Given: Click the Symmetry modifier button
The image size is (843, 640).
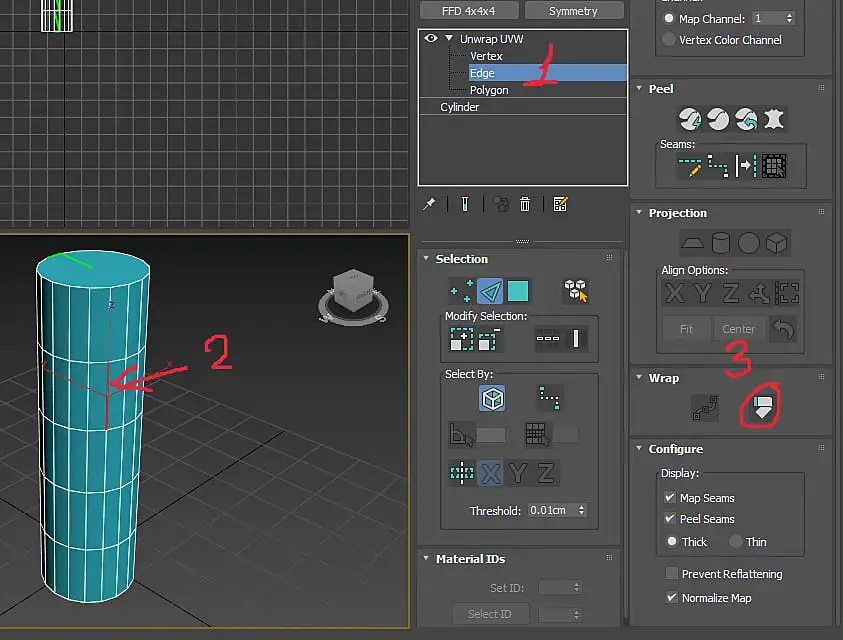Looking at the screenshot, I should [573, 11].
